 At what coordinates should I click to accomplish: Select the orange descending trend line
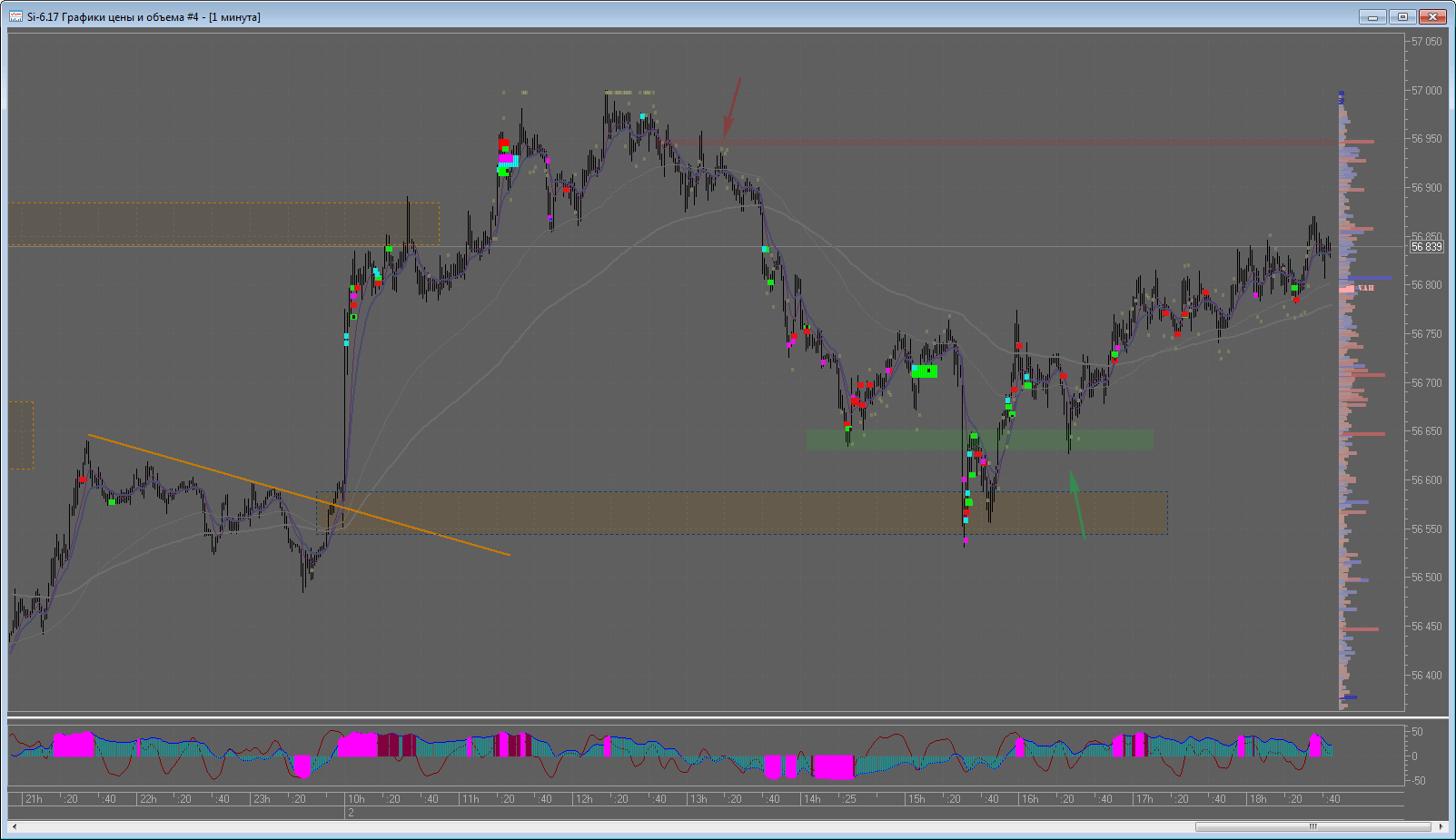300,496
